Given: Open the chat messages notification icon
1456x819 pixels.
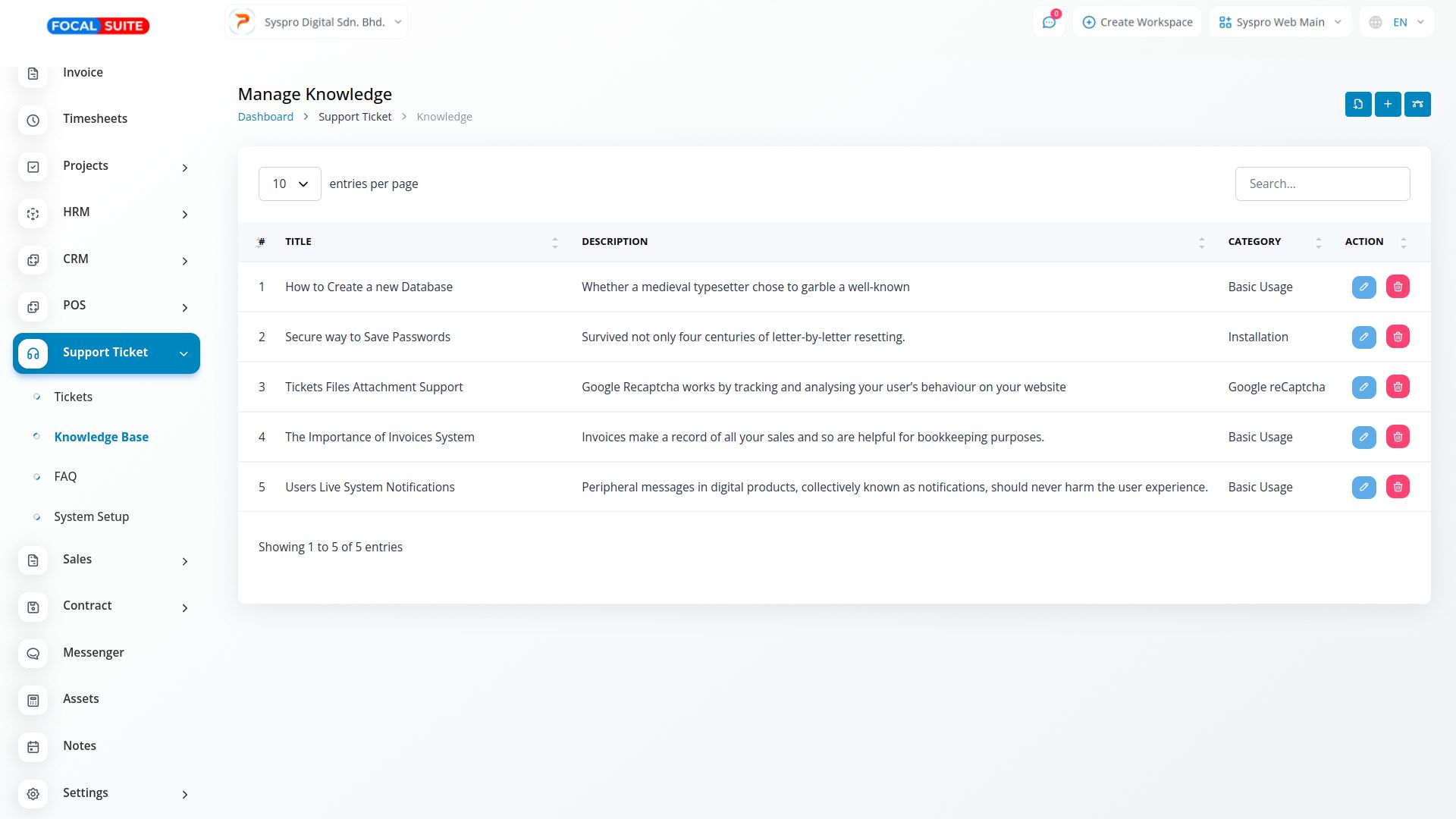Looking at the screenshot, I should (x=1049, y=22).
